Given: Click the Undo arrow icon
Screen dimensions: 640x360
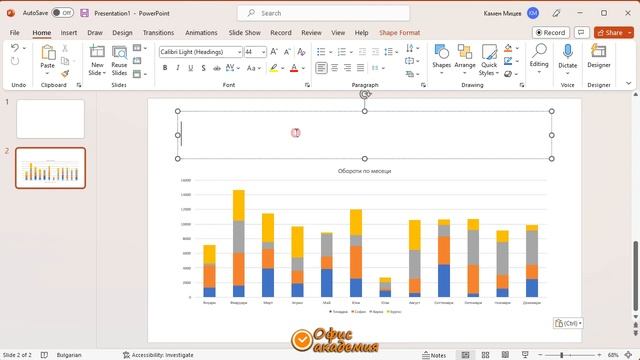Looking at the screenshot, I should (15, 48).
